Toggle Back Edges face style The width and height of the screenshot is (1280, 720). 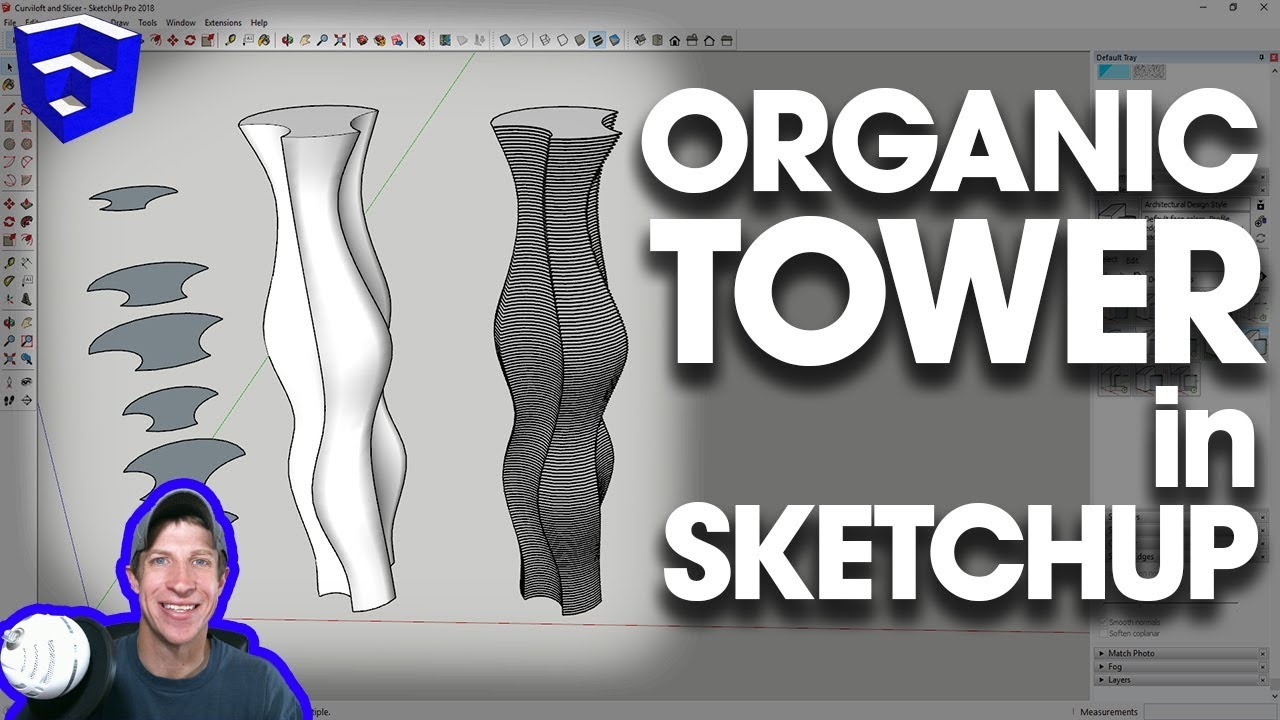pos(522,40)
